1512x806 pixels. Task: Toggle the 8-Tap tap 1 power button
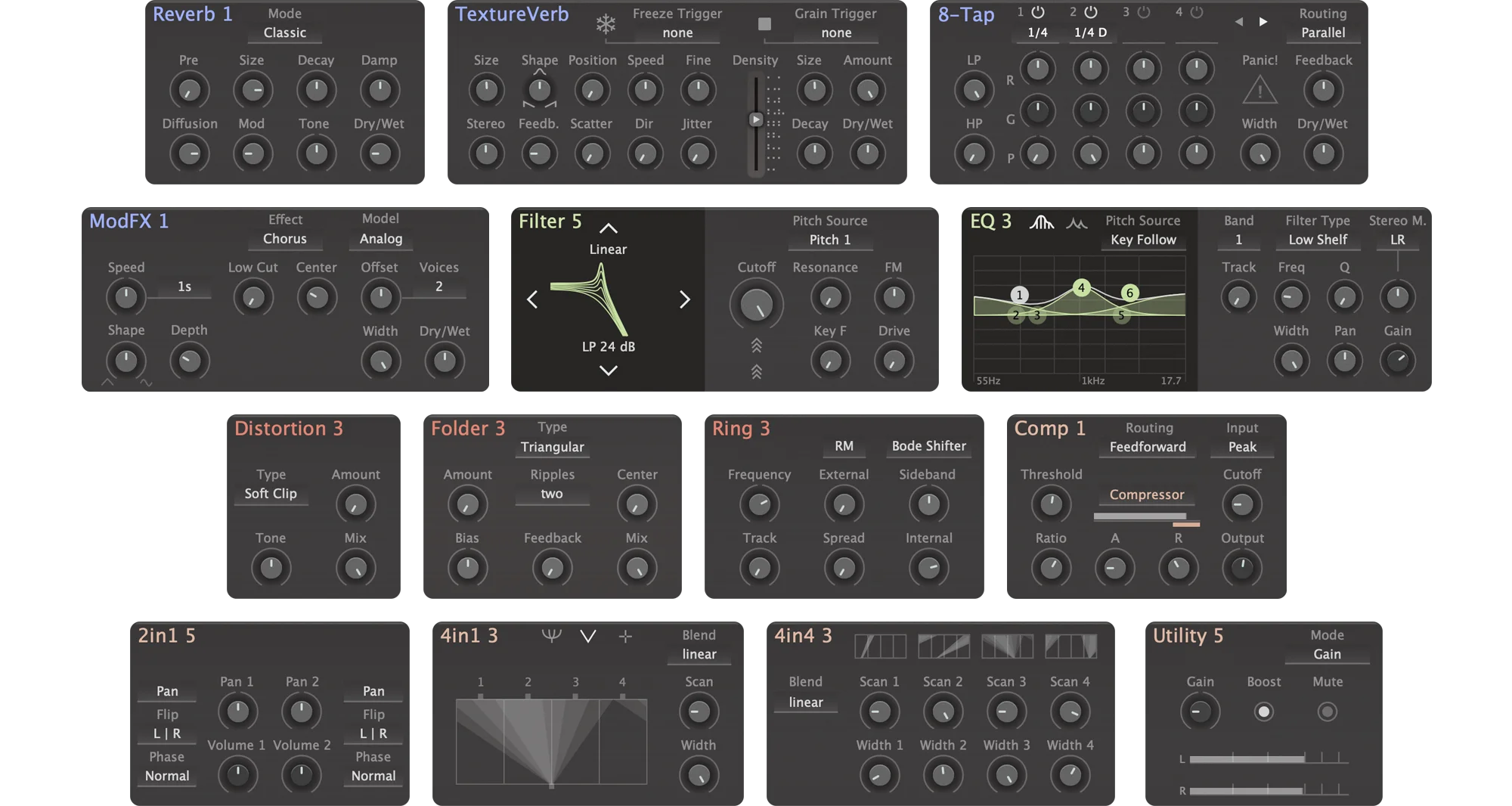[x=1038, y=12]
